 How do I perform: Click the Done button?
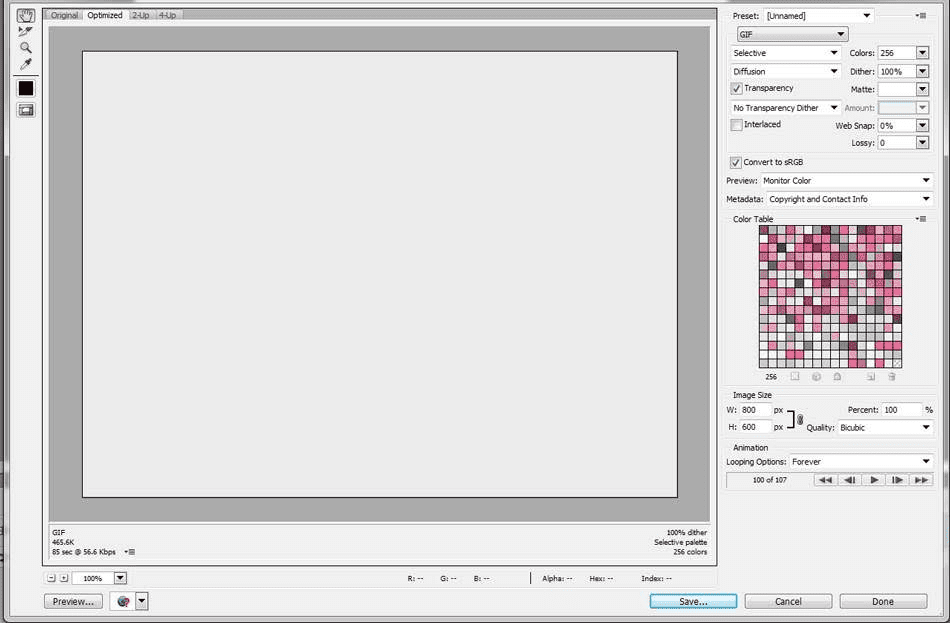(883, 601)
